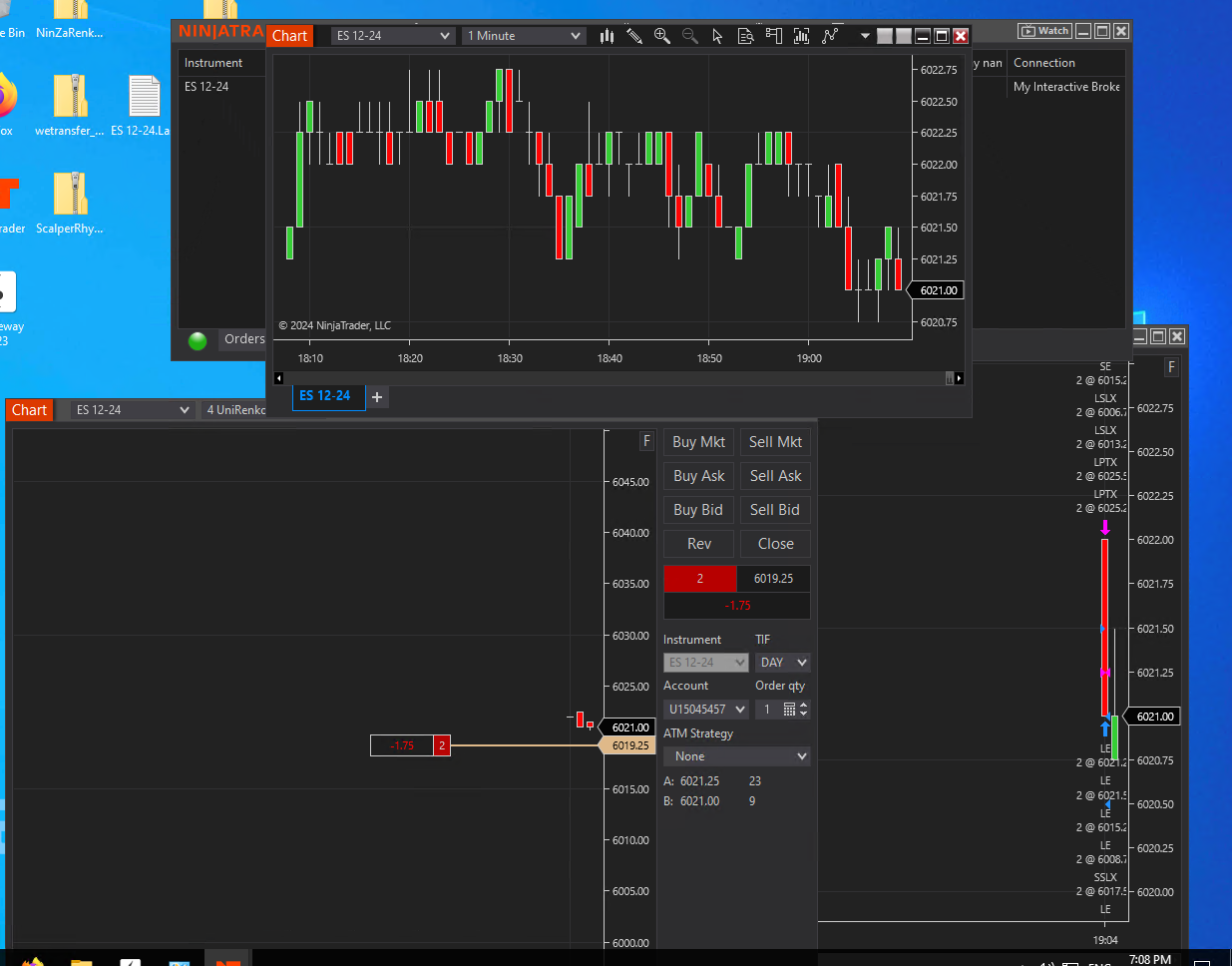Click the 7:08 PM taskbar clock
The image size is (1232, 966).
tap(1149, 959)
